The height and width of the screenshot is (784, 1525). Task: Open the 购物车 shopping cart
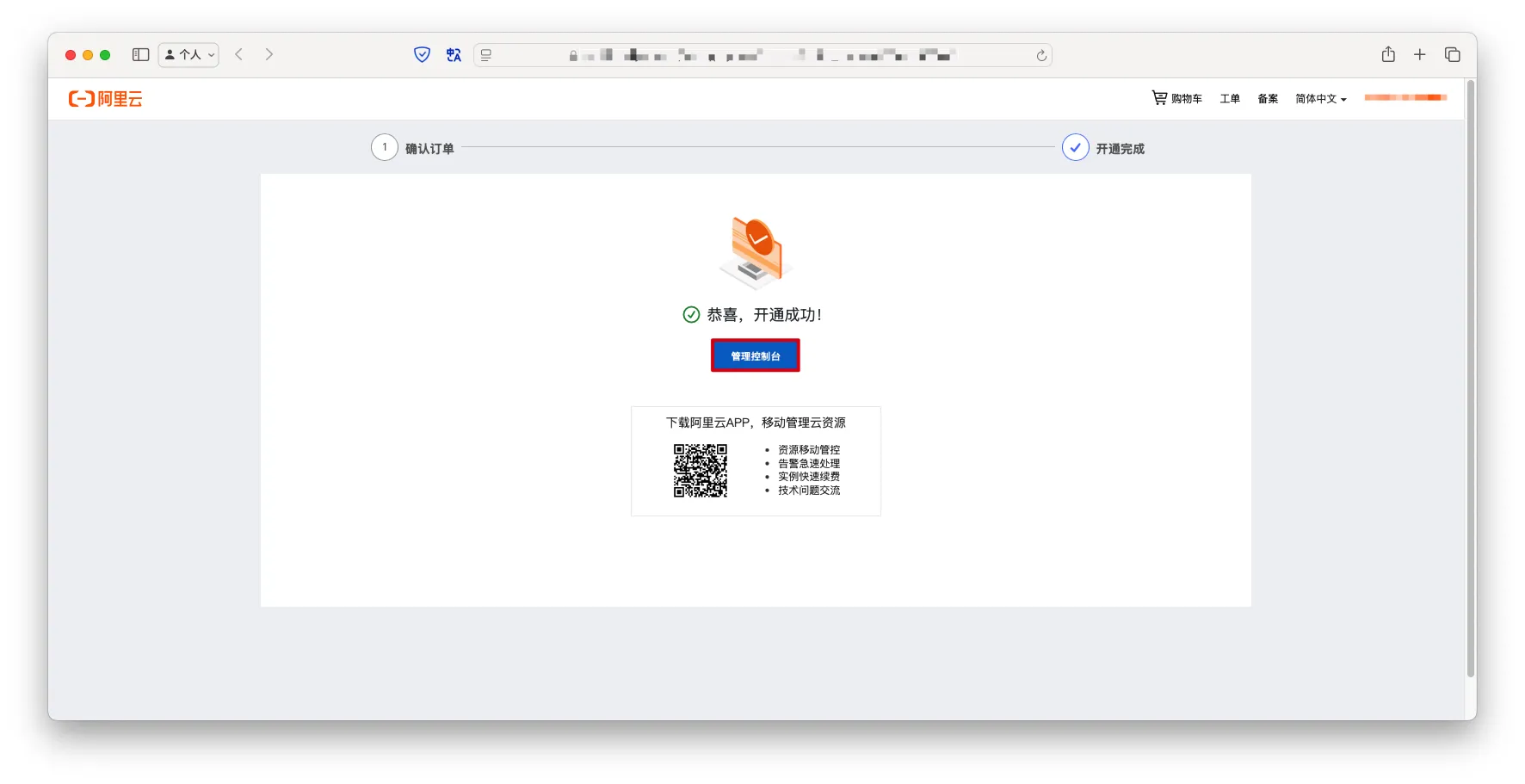pyautogui.click(x=1176, y=98)
